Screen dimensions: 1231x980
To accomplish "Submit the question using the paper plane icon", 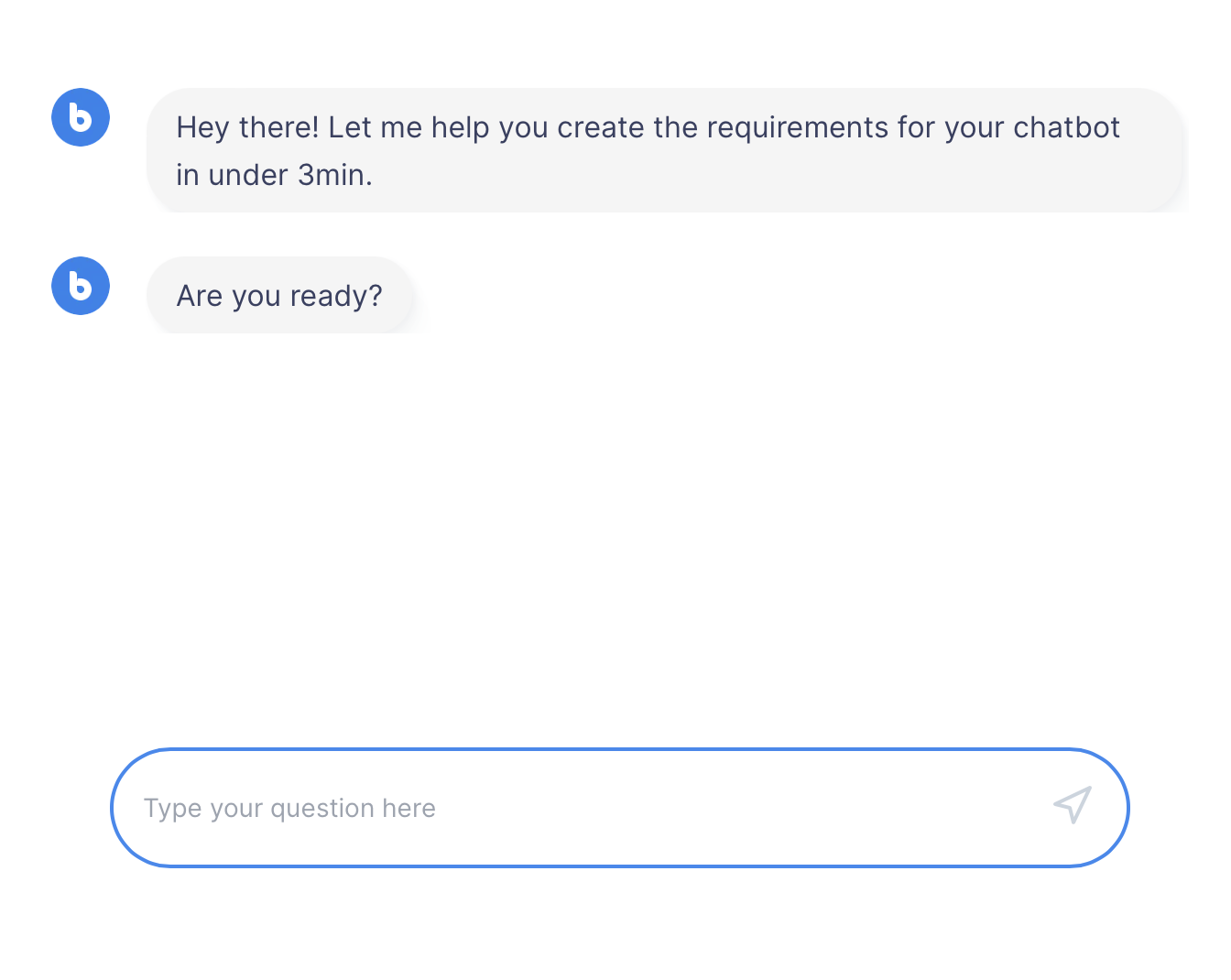I will click(x=1073, y=805).
